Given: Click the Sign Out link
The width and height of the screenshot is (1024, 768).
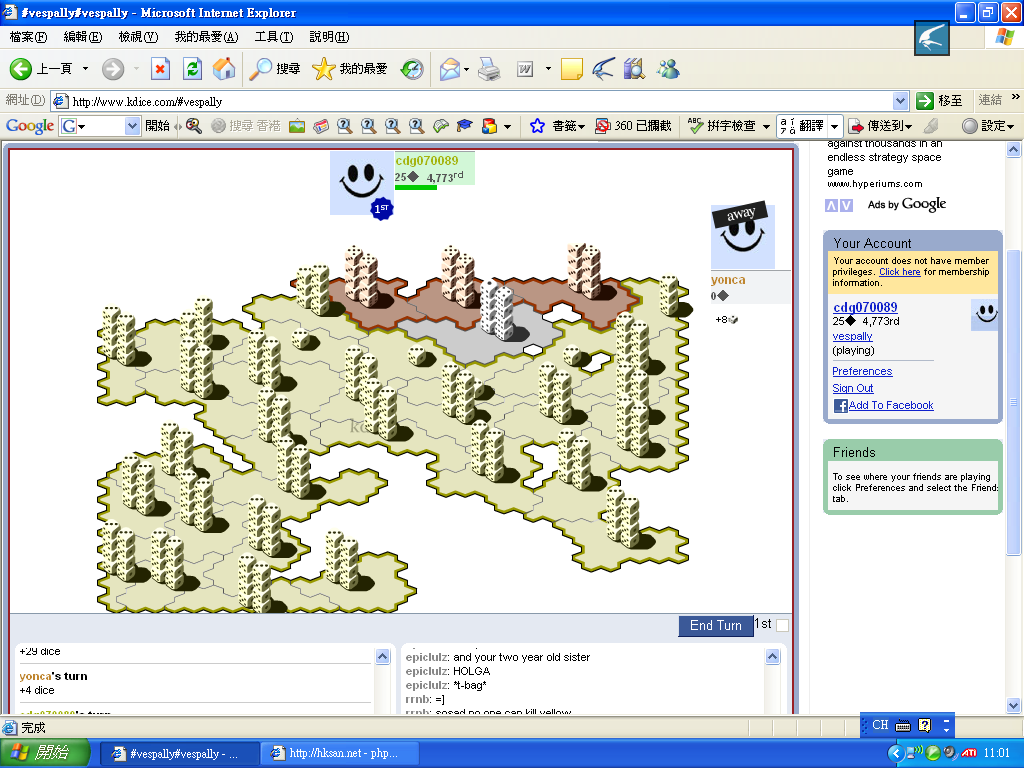Looking at the screenshot, I should (x=852, y=388).
